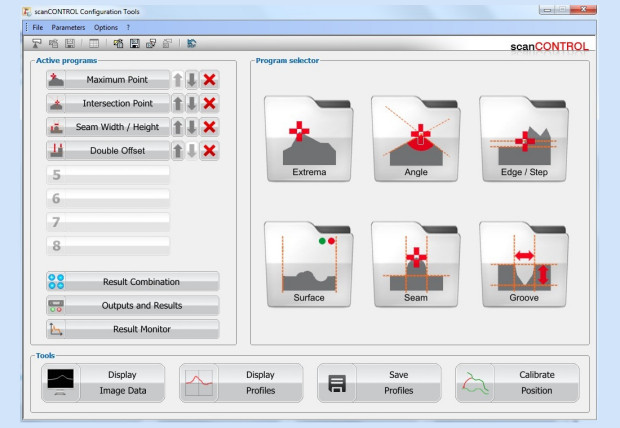Open the Options menu
The width and height of the screenshot is (620, 428).
point(106,27)
